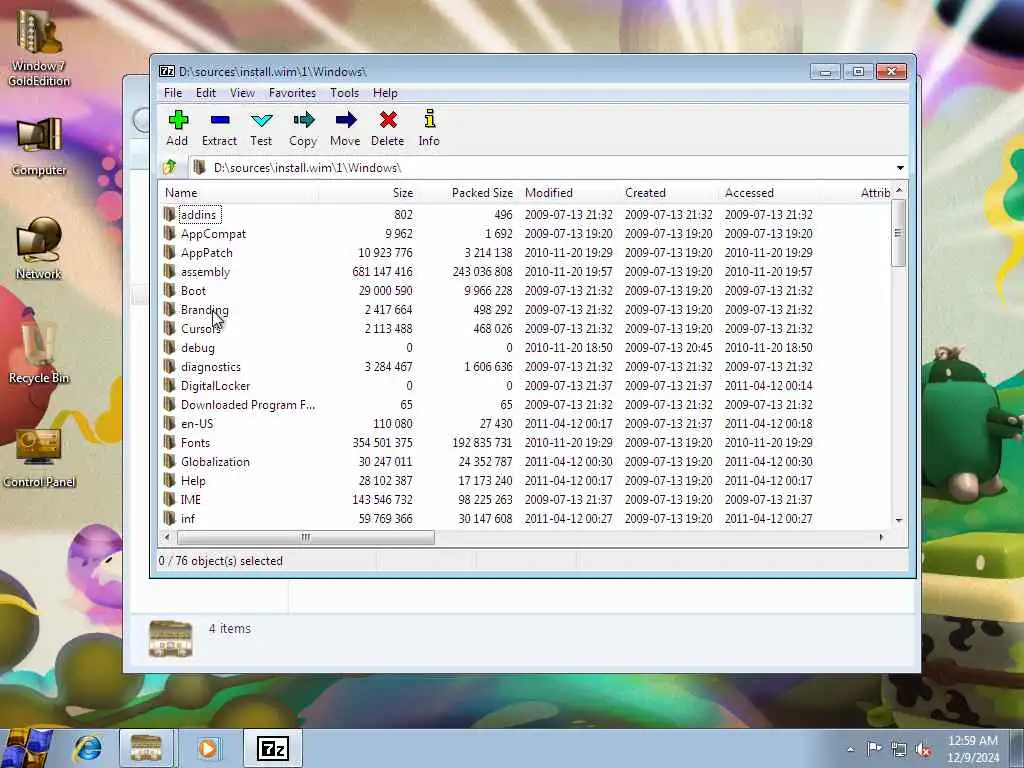Screen dimensions: 1024x768
Task: Go up one folder level icon
Action: [x=170, y=167]
